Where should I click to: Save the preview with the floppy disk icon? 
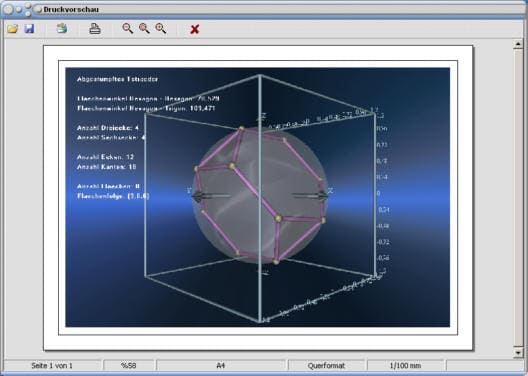[x=29, y=29]
